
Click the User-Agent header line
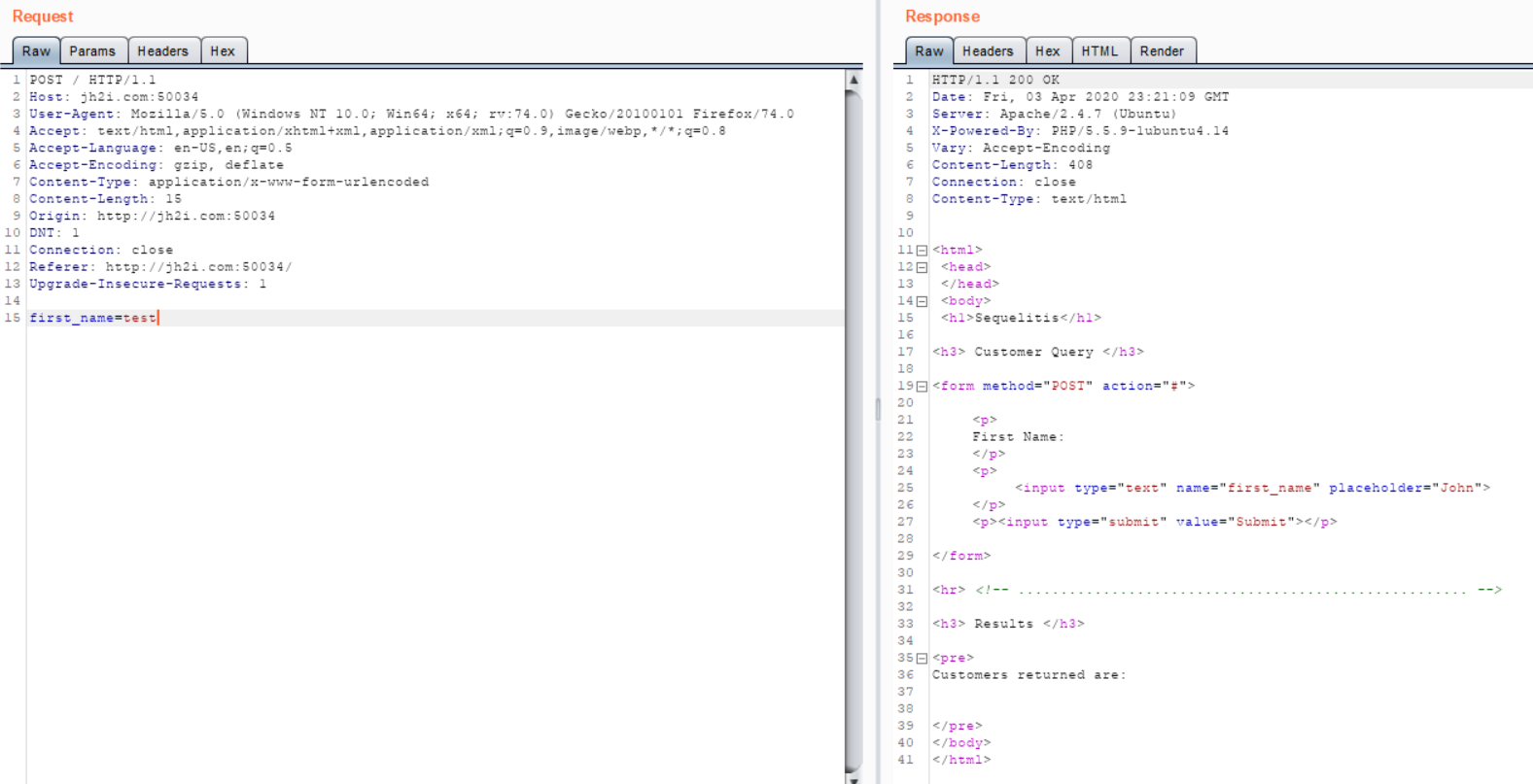click(411, 114)
